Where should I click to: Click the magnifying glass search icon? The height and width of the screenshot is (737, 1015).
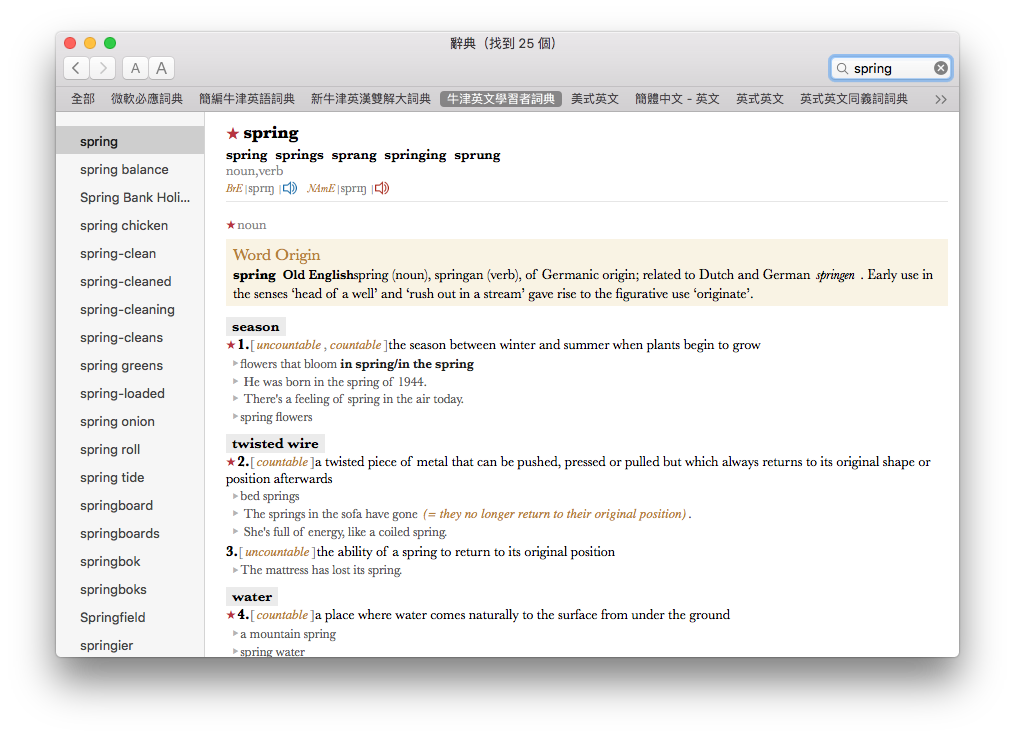842,68
